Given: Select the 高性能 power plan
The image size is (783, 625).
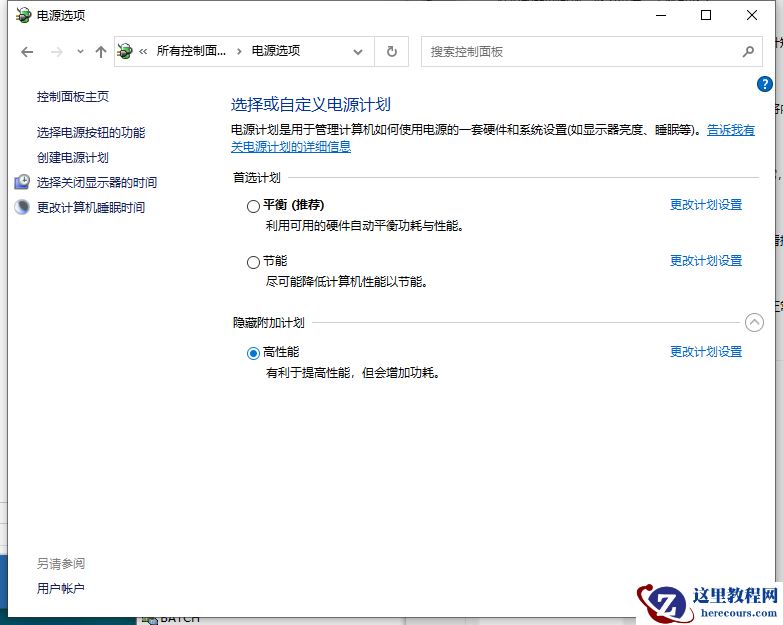Looking at the screenshot, I should (253, 353).
